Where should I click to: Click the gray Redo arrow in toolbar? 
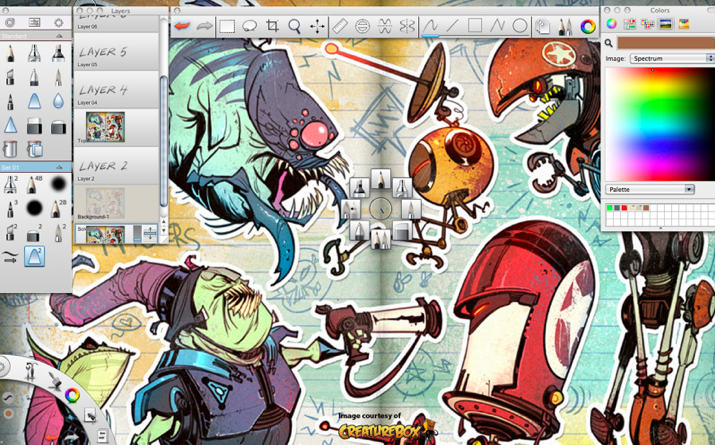(204, 26)
